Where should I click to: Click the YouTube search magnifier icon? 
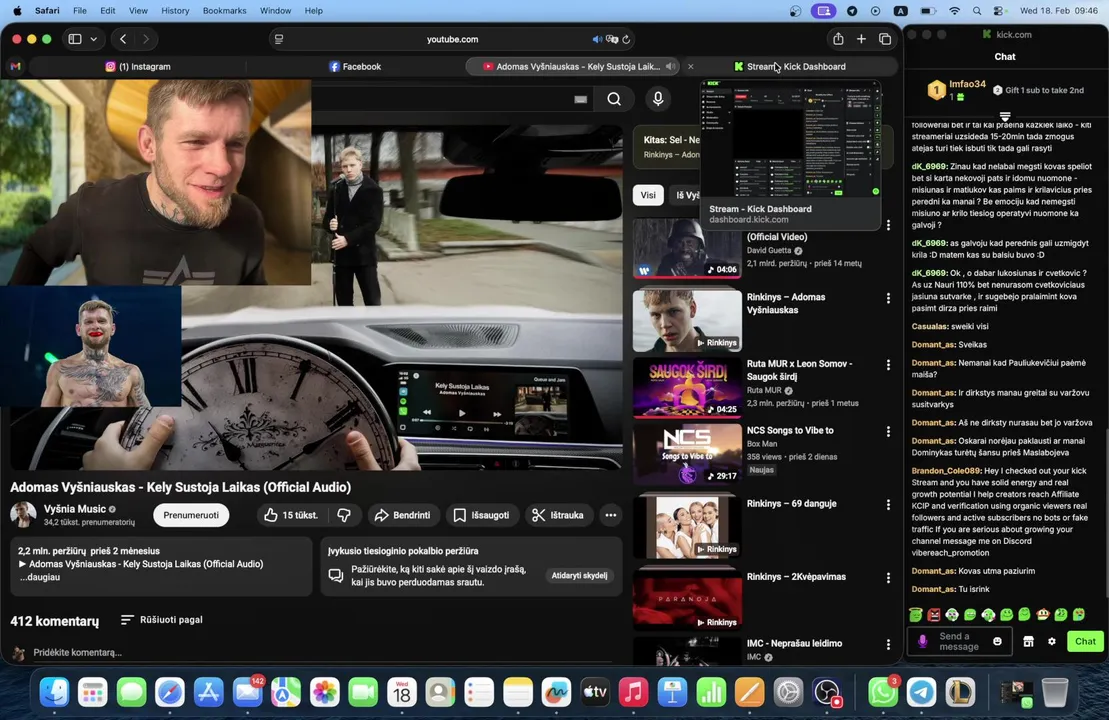(x=614, y=99)
